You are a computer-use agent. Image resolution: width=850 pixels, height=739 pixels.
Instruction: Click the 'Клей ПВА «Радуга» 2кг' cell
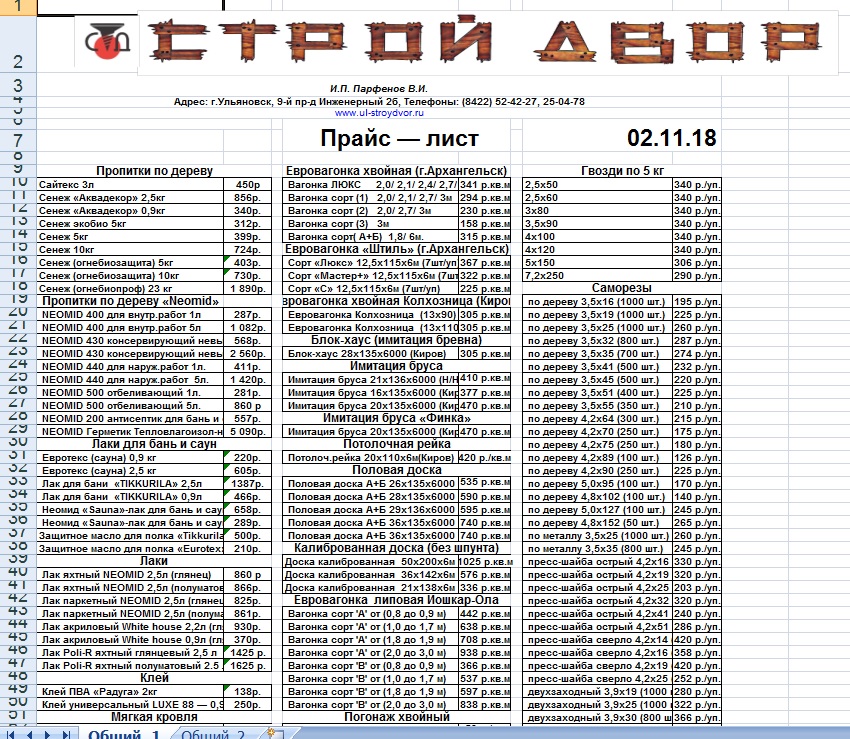[x=130, y=692]
